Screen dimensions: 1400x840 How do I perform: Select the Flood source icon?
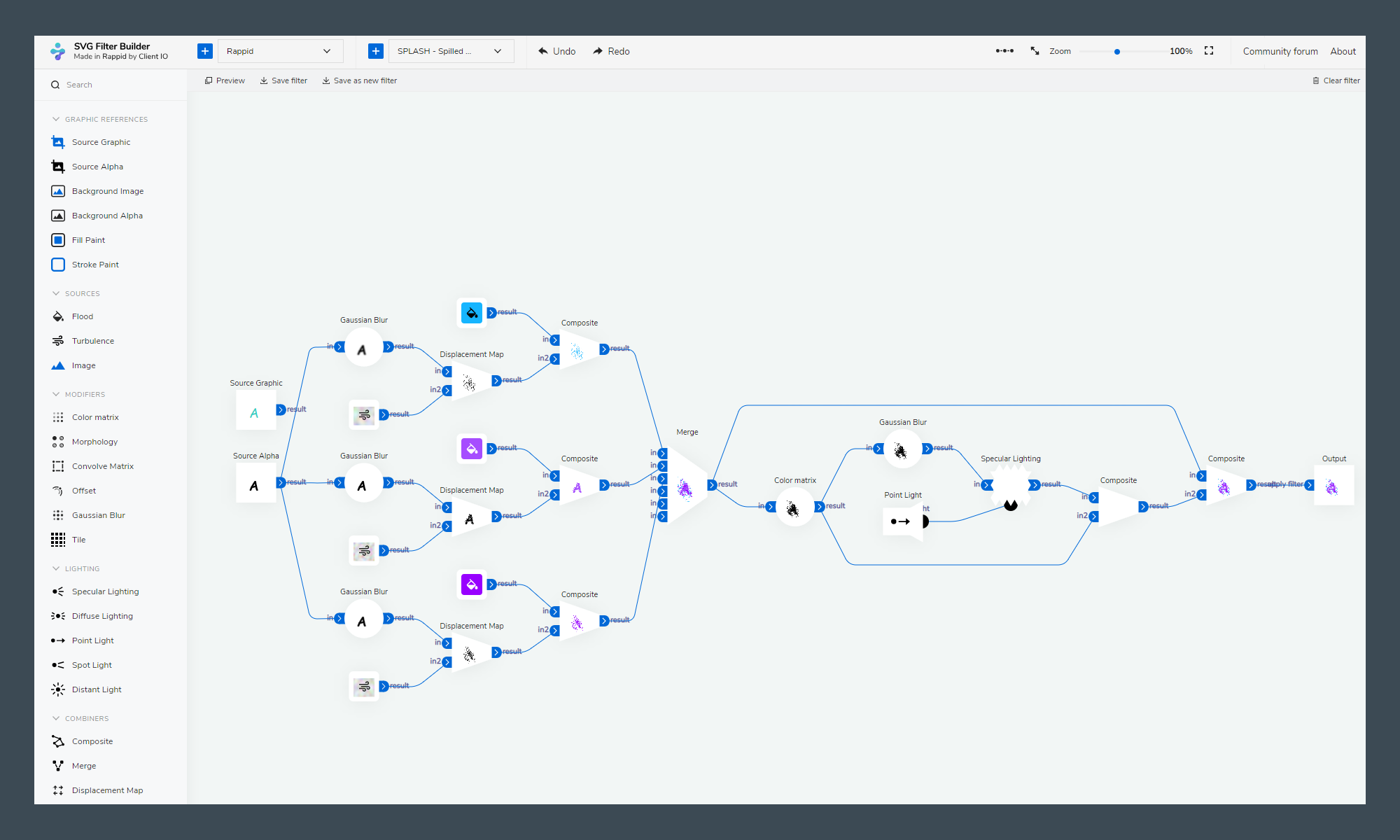coord(58,316)
